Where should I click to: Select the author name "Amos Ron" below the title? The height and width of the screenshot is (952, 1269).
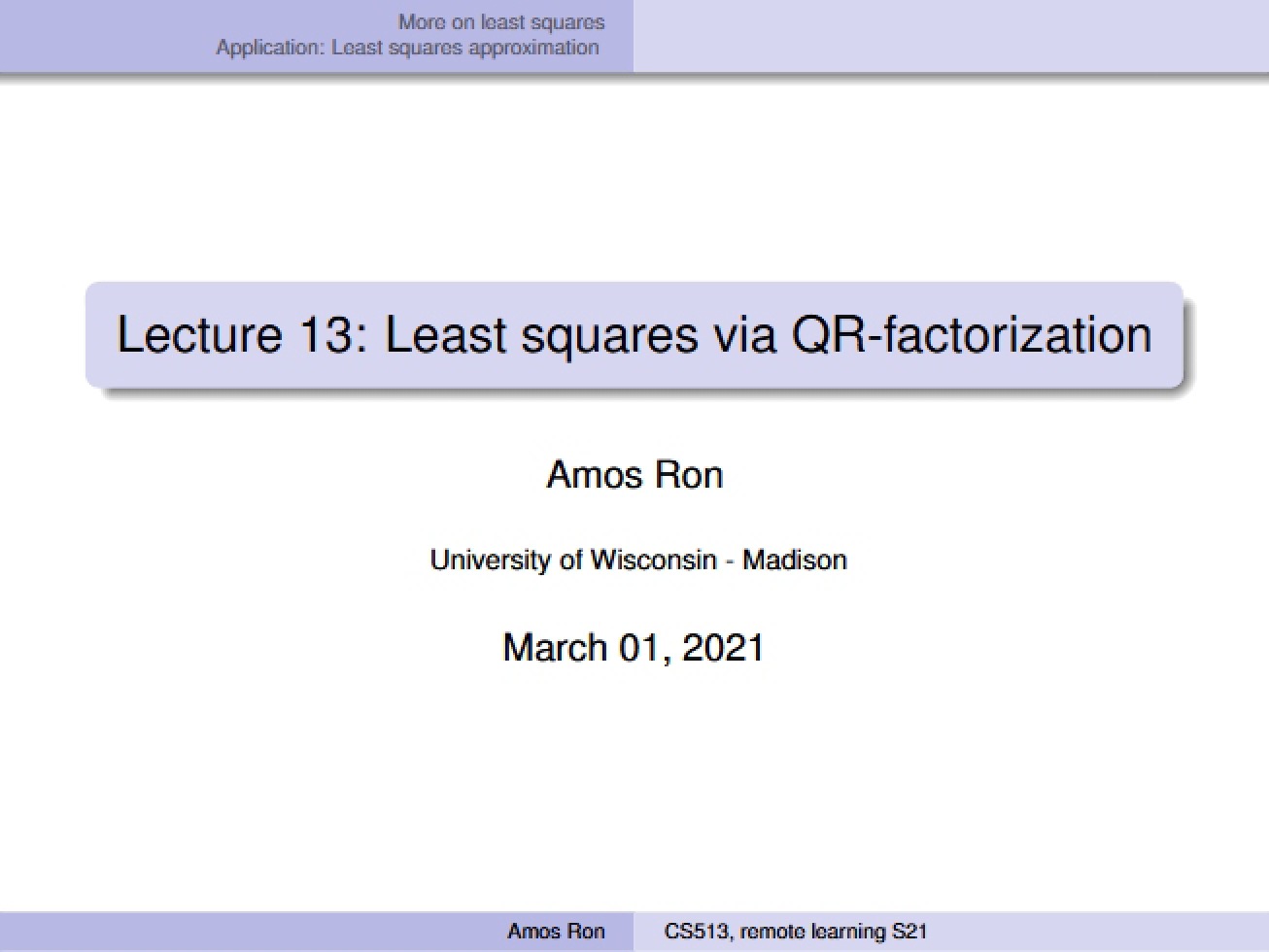(x=634, y=474)
